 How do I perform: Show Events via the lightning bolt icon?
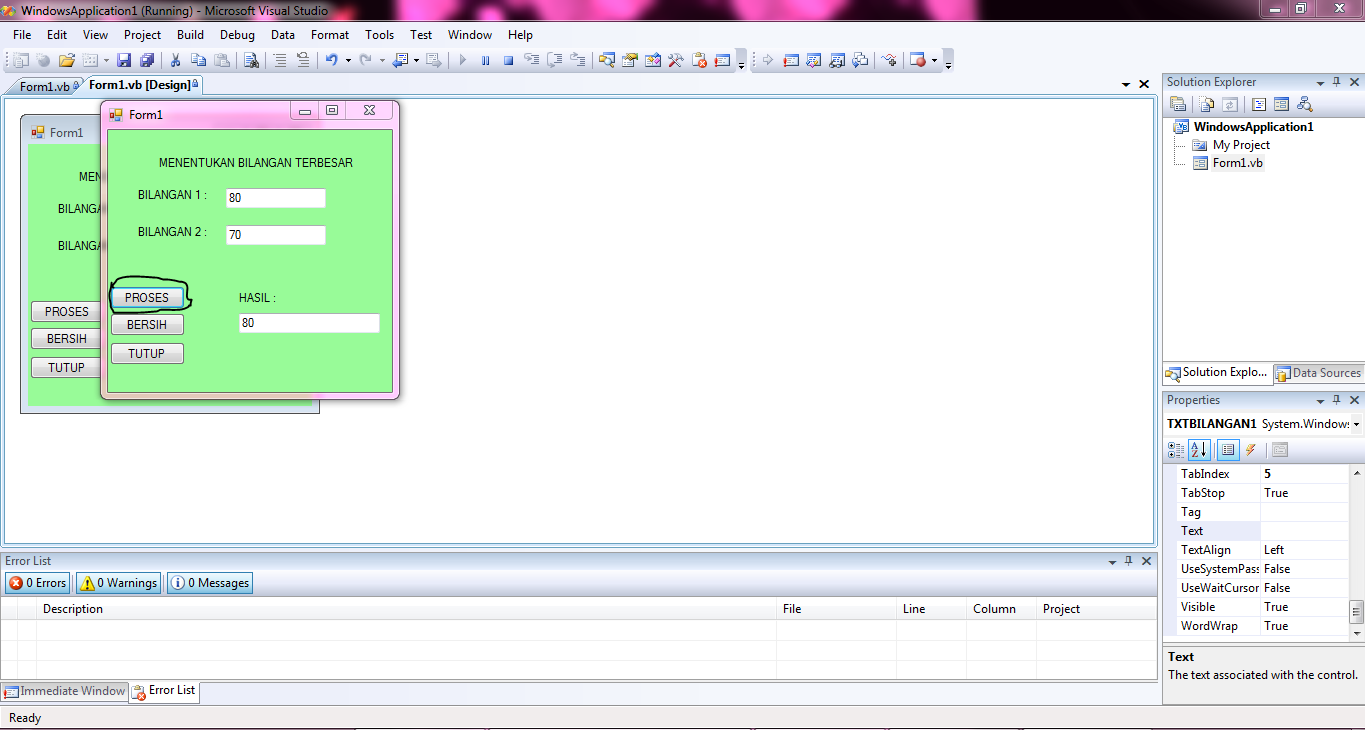[1250, 450]
